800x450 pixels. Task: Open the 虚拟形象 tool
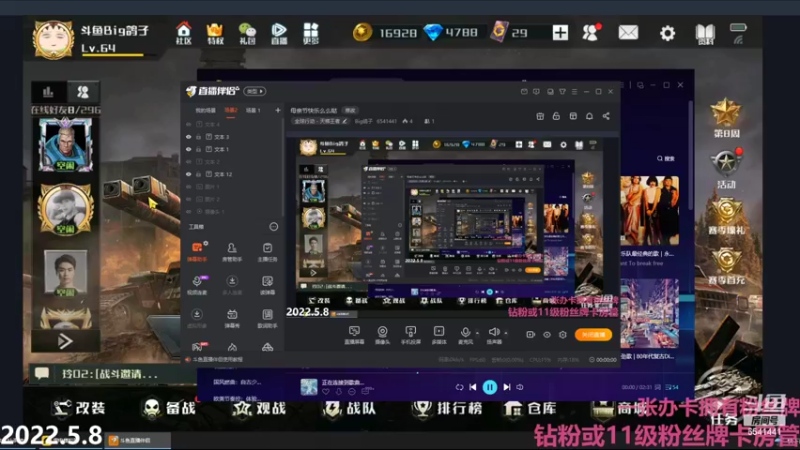click(197, 318)
